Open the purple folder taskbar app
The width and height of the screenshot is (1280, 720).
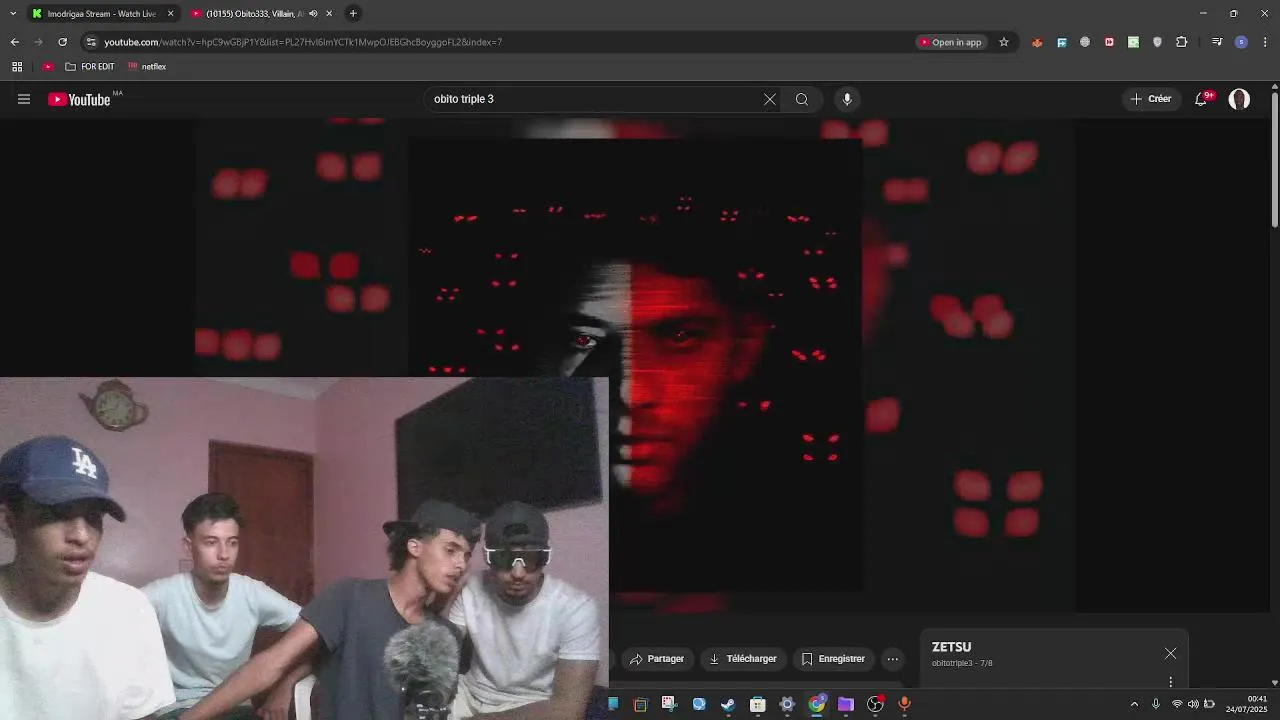point(846,704)
